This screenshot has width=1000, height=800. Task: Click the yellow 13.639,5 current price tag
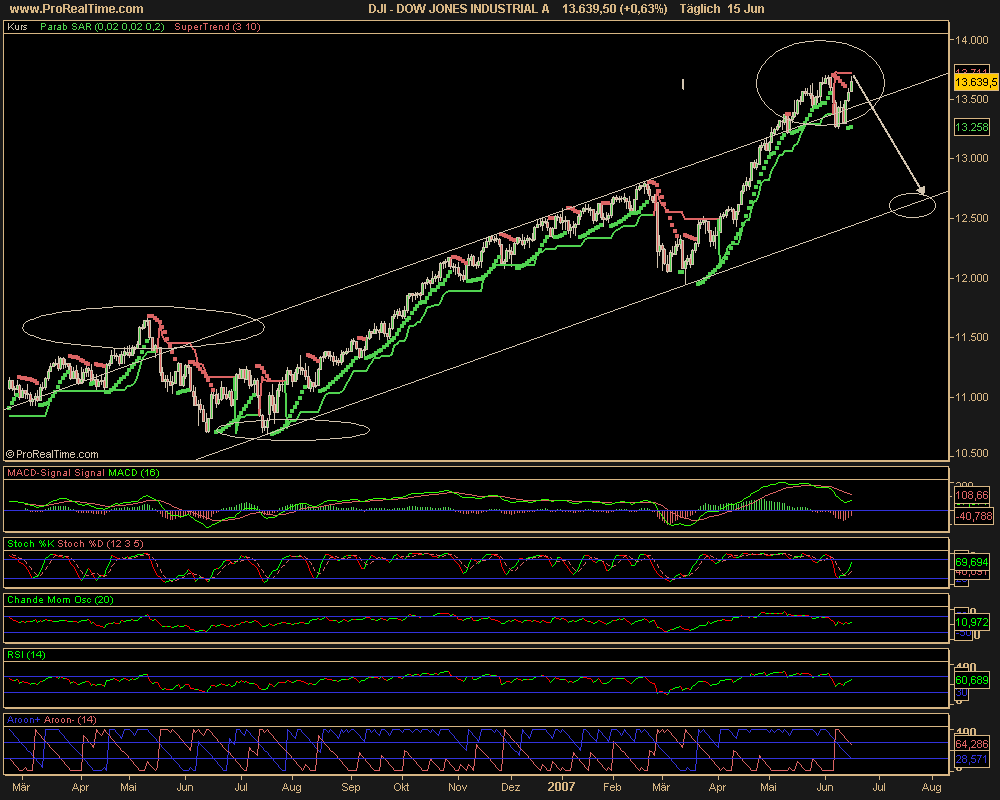[x=976, y=82]
